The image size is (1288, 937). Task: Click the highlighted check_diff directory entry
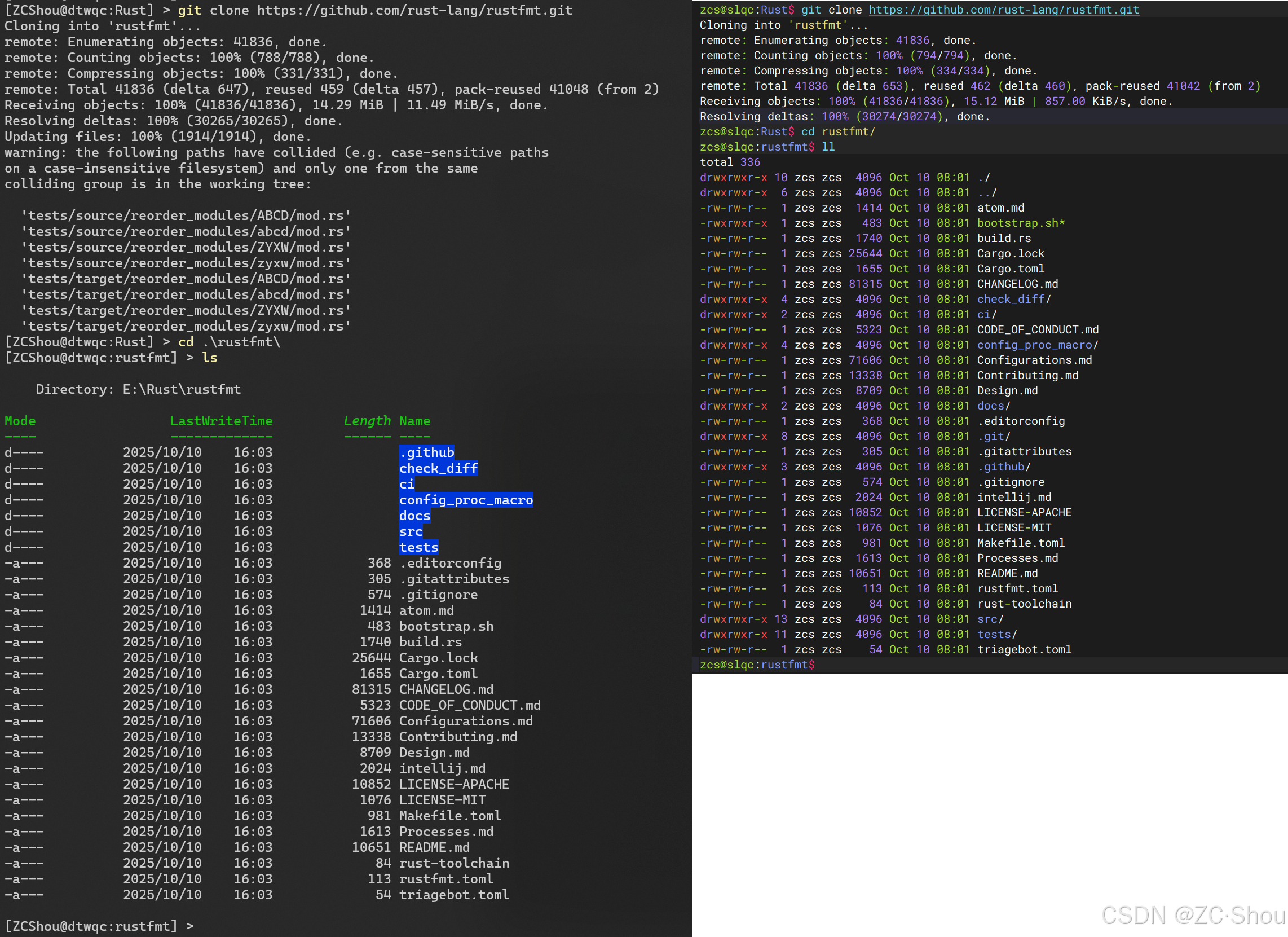point(438,468)
